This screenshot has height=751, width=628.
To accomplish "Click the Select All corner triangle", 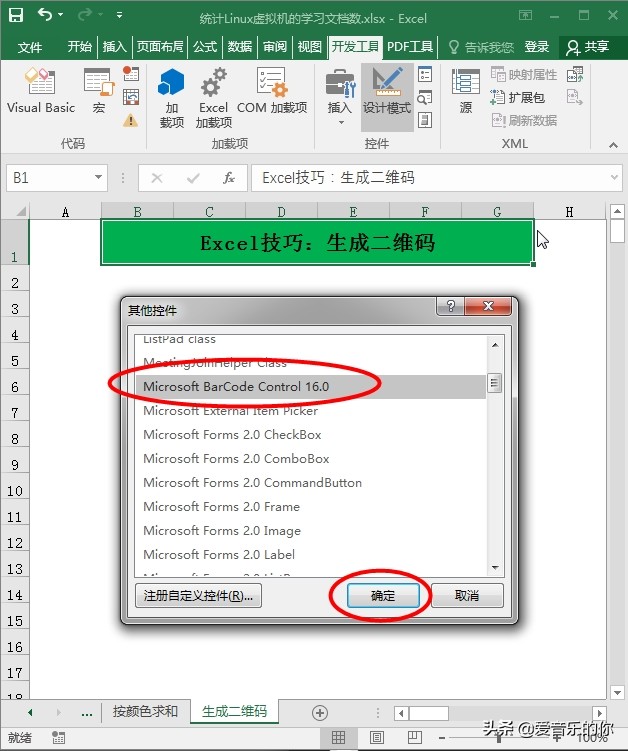I will coord(21,211).
